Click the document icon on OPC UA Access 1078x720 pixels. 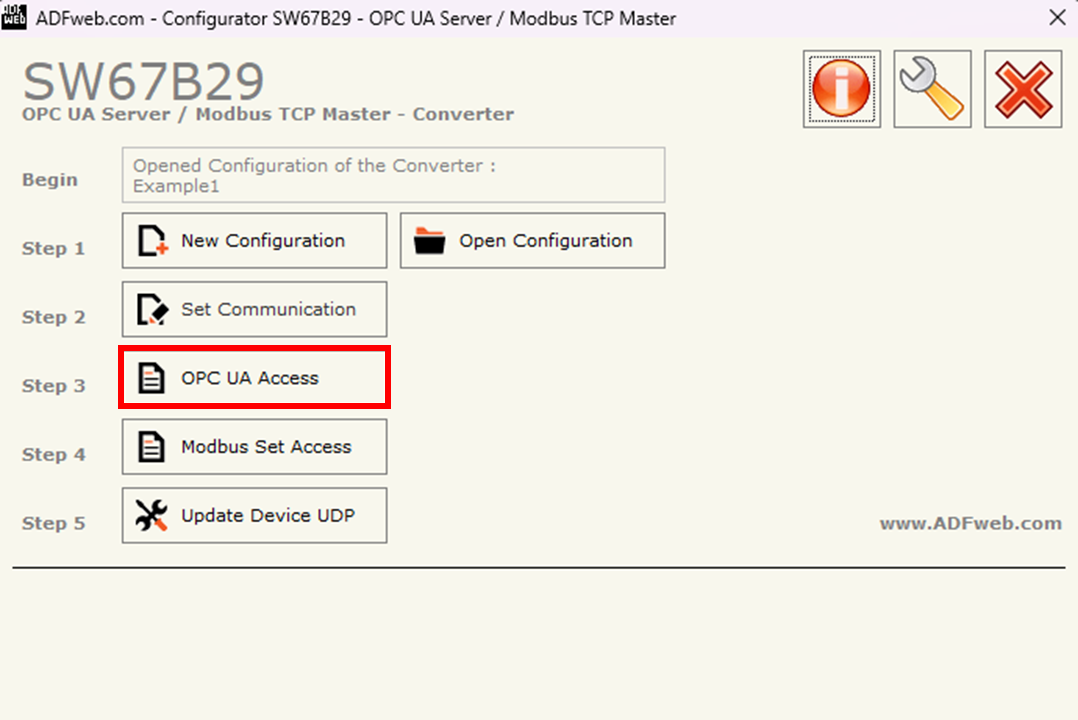tap(152, 377)
